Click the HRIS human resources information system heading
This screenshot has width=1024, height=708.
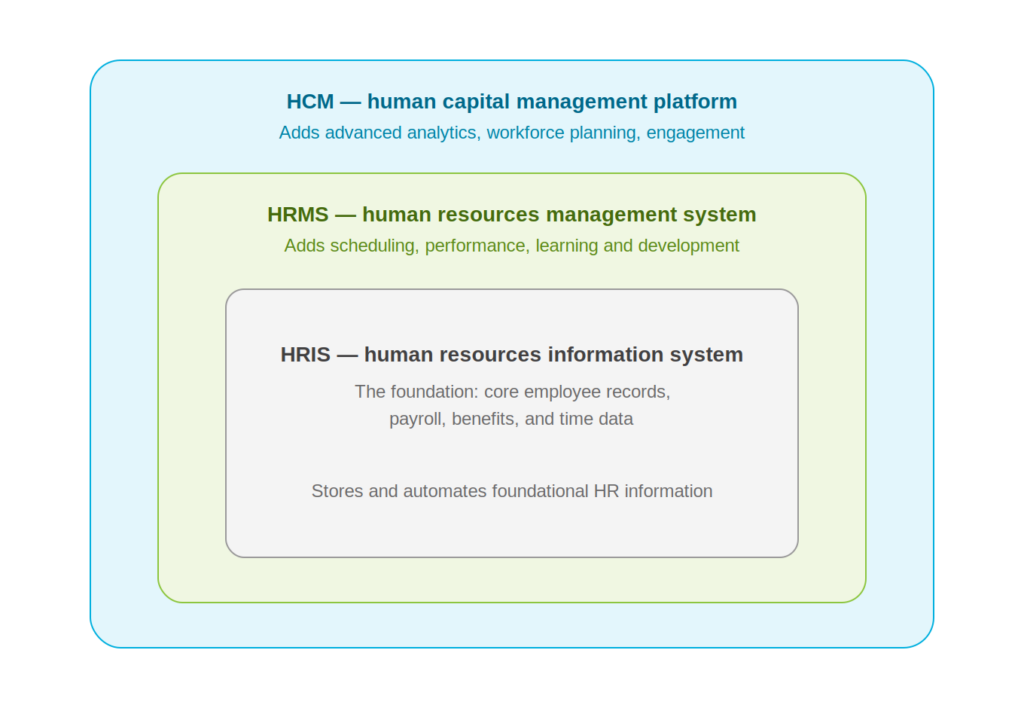(511, 355)
